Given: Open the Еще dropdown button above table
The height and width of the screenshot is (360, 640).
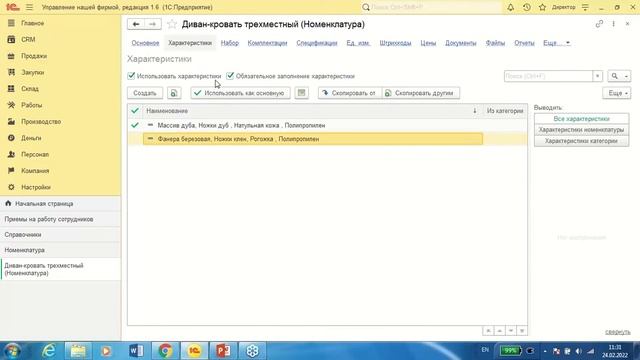Looking at the screenshot, I should (617, 93).
